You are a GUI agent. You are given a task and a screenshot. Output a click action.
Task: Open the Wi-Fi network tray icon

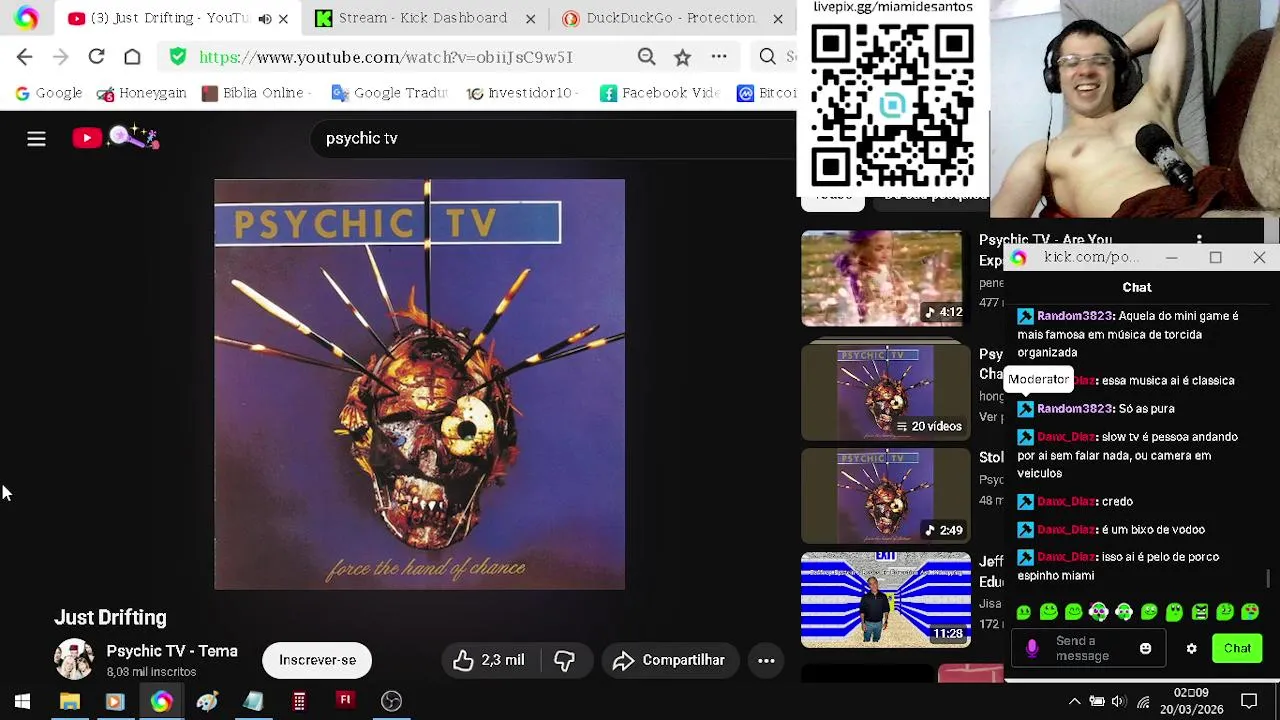tap(1142, 702)
